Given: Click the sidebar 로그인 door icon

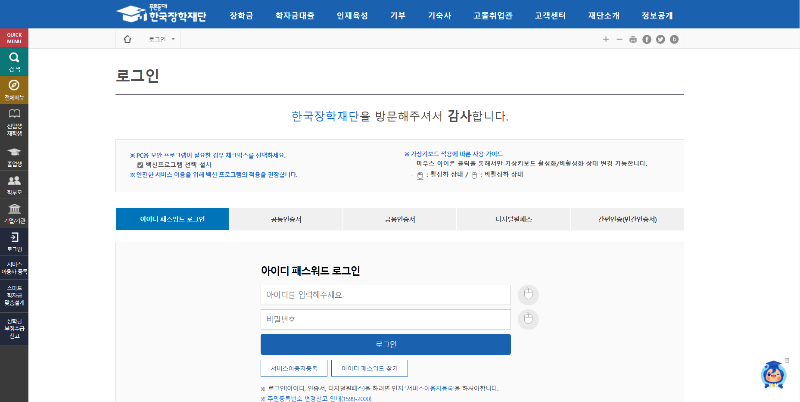Looking at the screenshot, I should tap(14, 242).
